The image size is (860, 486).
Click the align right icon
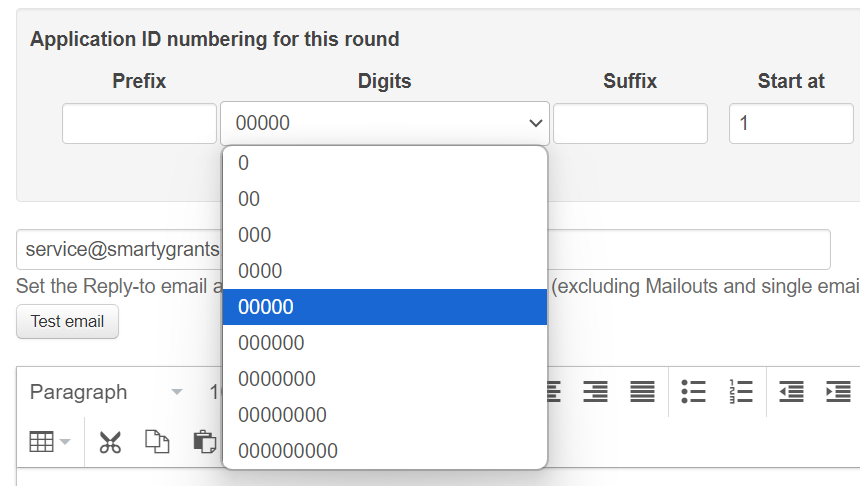pos(596,392)
